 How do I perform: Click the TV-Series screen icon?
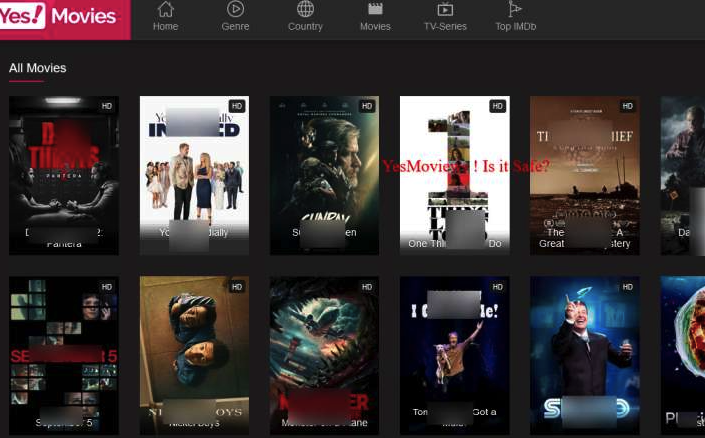pyautogui.click(x=445, y=9)
